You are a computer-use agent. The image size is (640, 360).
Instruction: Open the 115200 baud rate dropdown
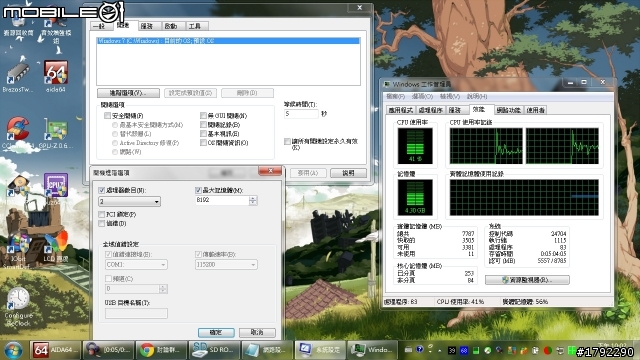tap(226, 264)
